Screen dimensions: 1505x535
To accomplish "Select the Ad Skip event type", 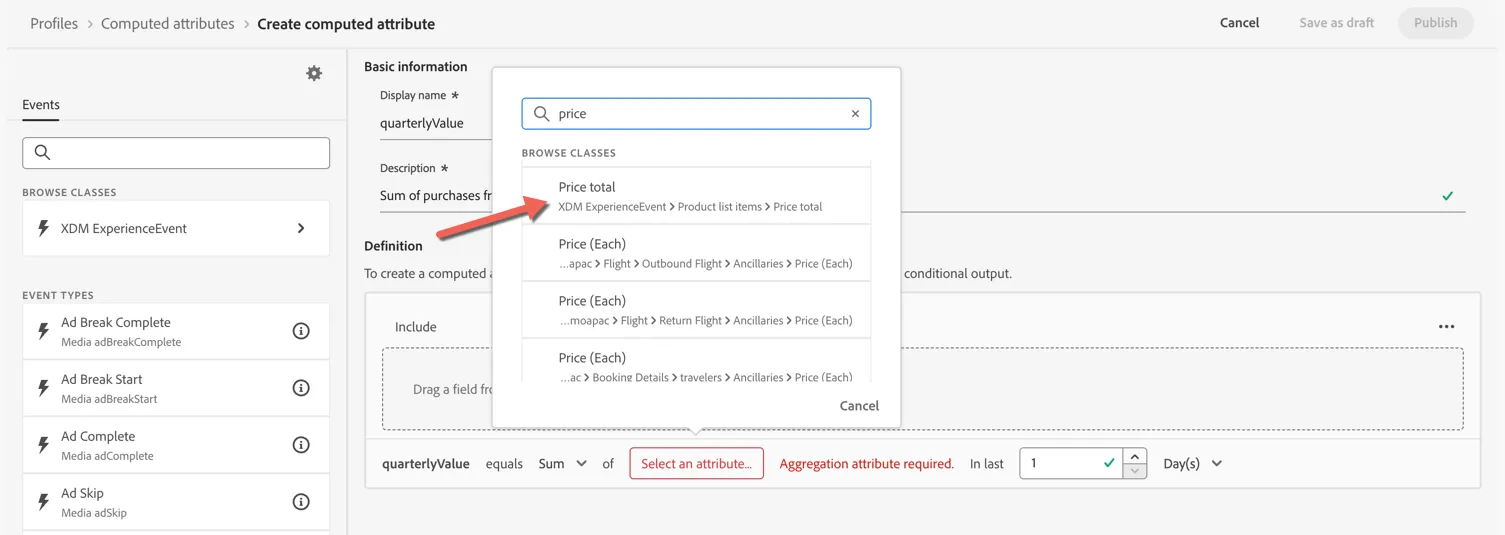I will (176, 502).
